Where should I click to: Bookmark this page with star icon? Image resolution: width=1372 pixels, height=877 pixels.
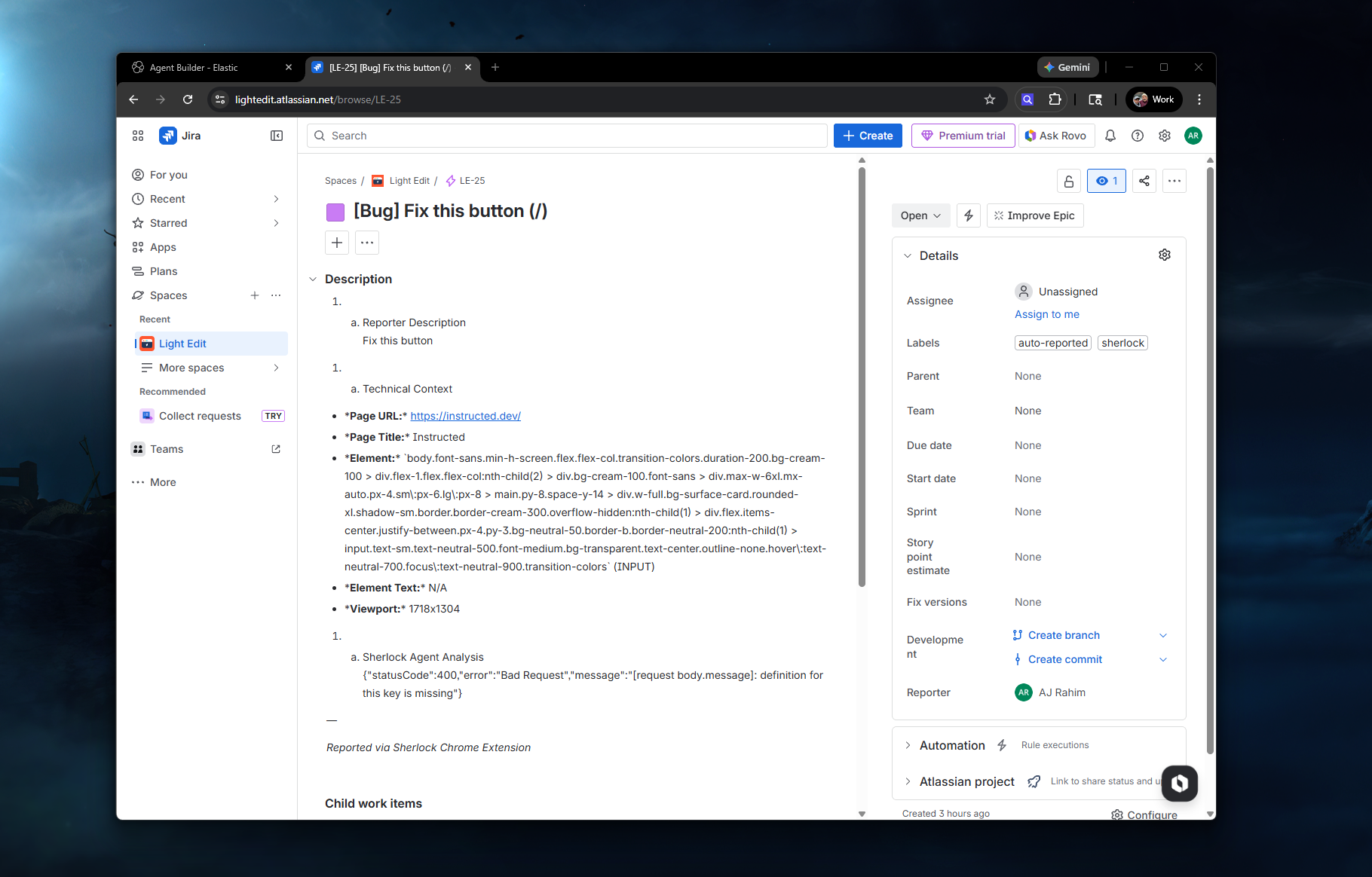pos(990,99)
